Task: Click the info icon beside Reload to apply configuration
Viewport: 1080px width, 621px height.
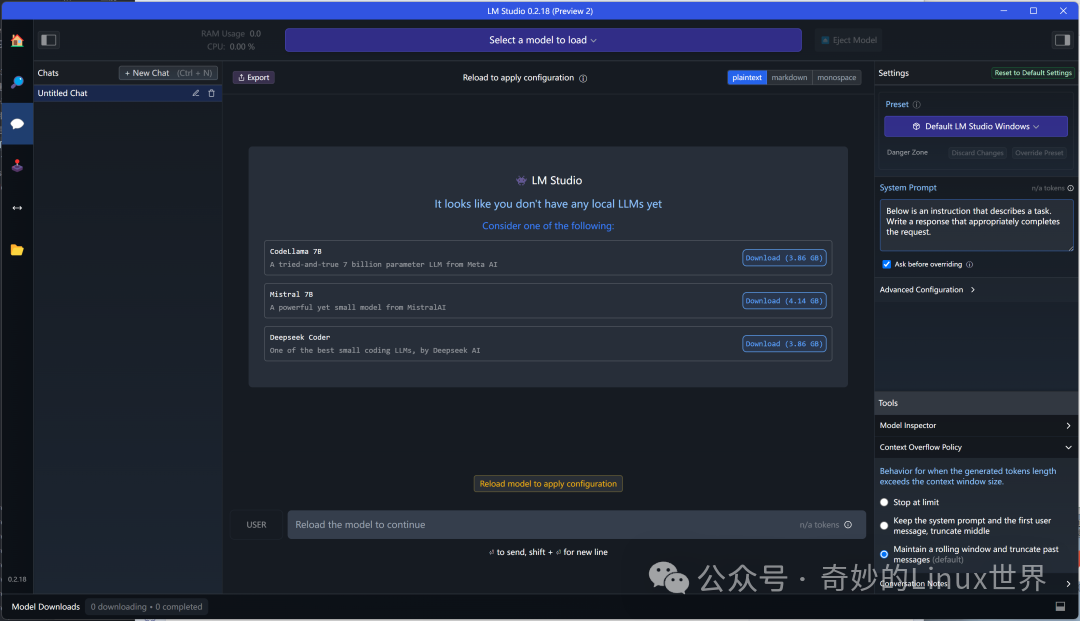Action: (x=583, y=78)
